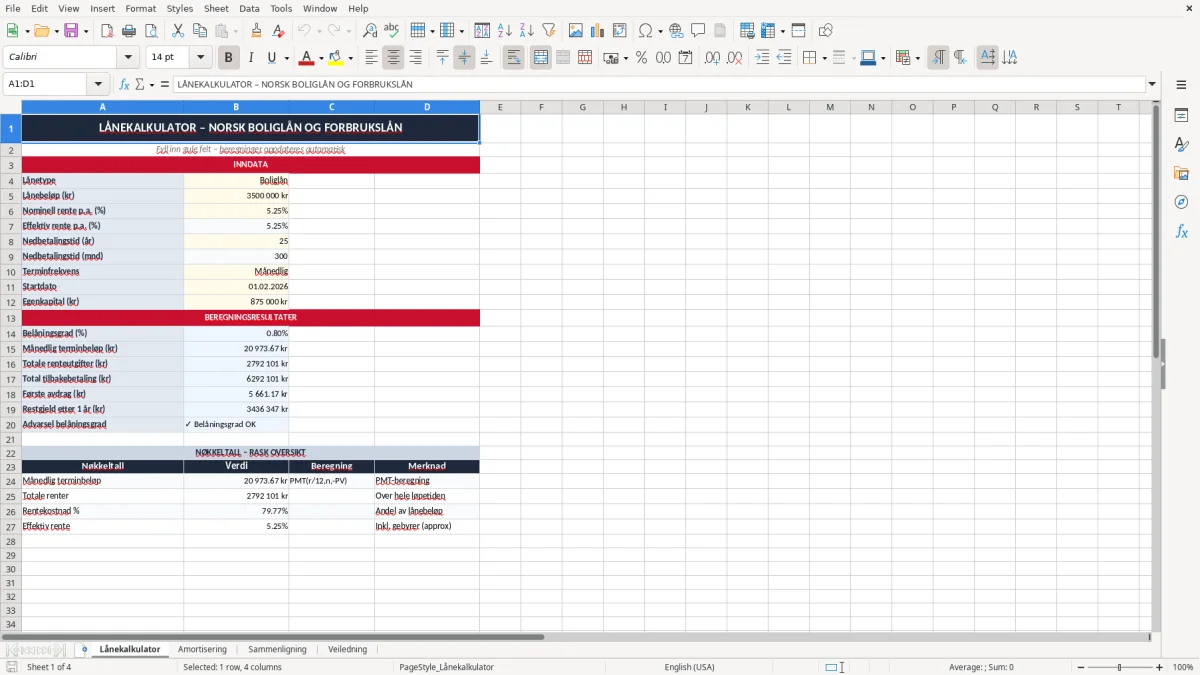Screen dimensions: 1200x675
Task: Run the spelling checker
Action: tap(392, 31)
